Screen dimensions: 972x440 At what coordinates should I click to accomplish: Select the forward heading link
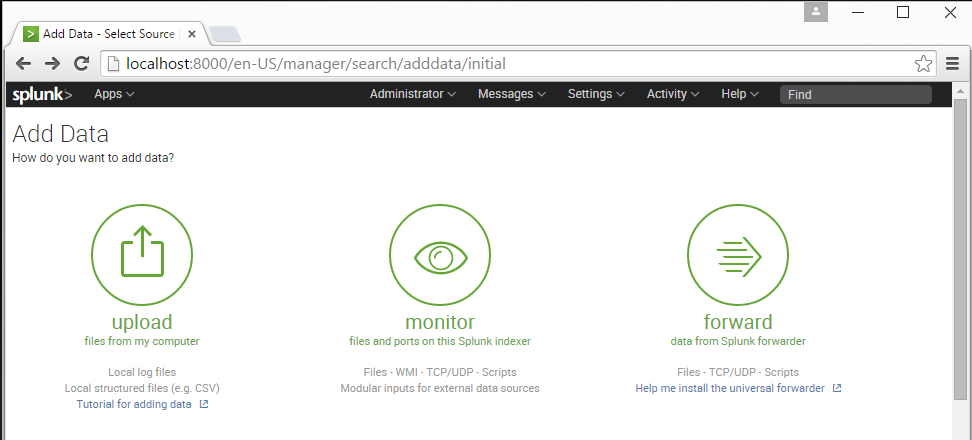(738, 322)
